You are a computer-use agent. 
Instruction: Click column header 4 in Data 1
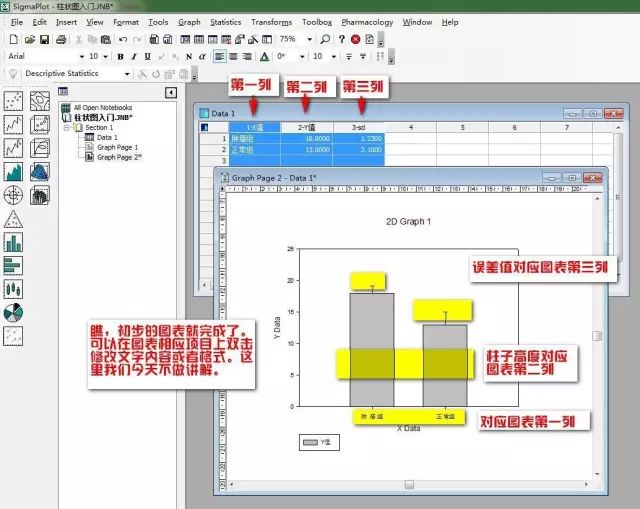(411, 127)
